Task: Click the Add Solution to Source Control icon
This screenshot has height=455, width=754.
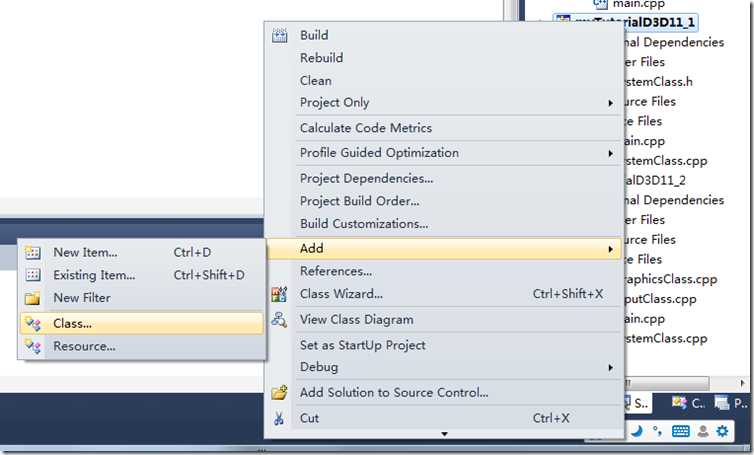Action: pos(279,392)
